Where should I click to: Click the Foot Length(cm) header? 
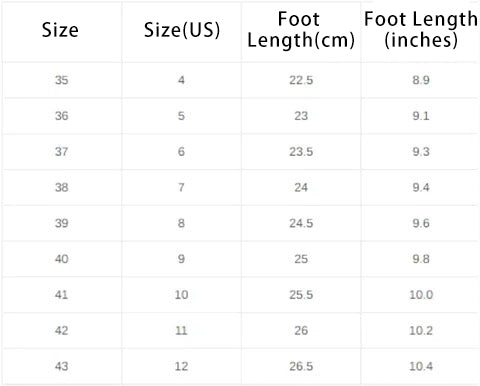point(301,30)
